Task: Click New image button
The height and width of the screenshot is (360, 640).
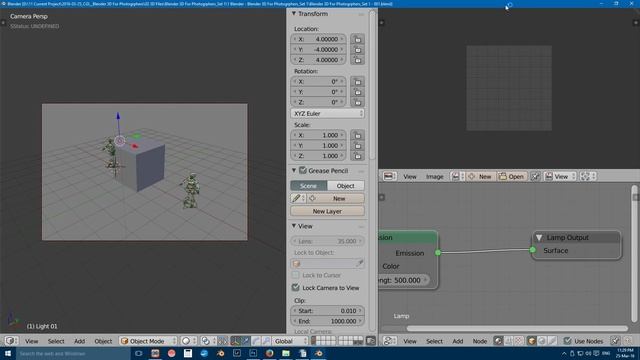Action: pyautogui.click(x=481, y=176)
